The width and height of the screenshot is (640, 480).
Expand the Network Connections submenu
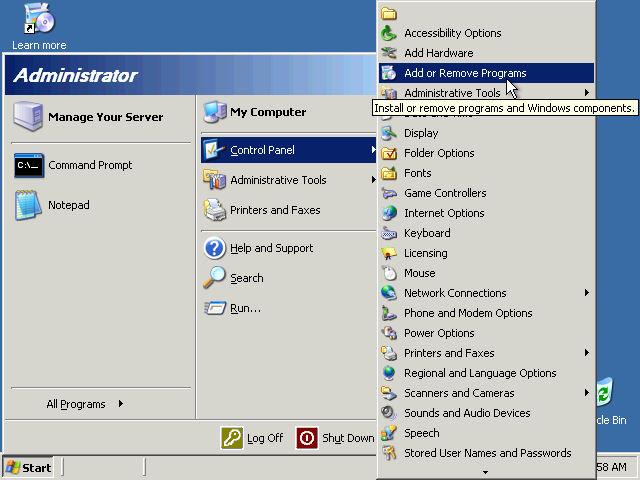point(586,293)
